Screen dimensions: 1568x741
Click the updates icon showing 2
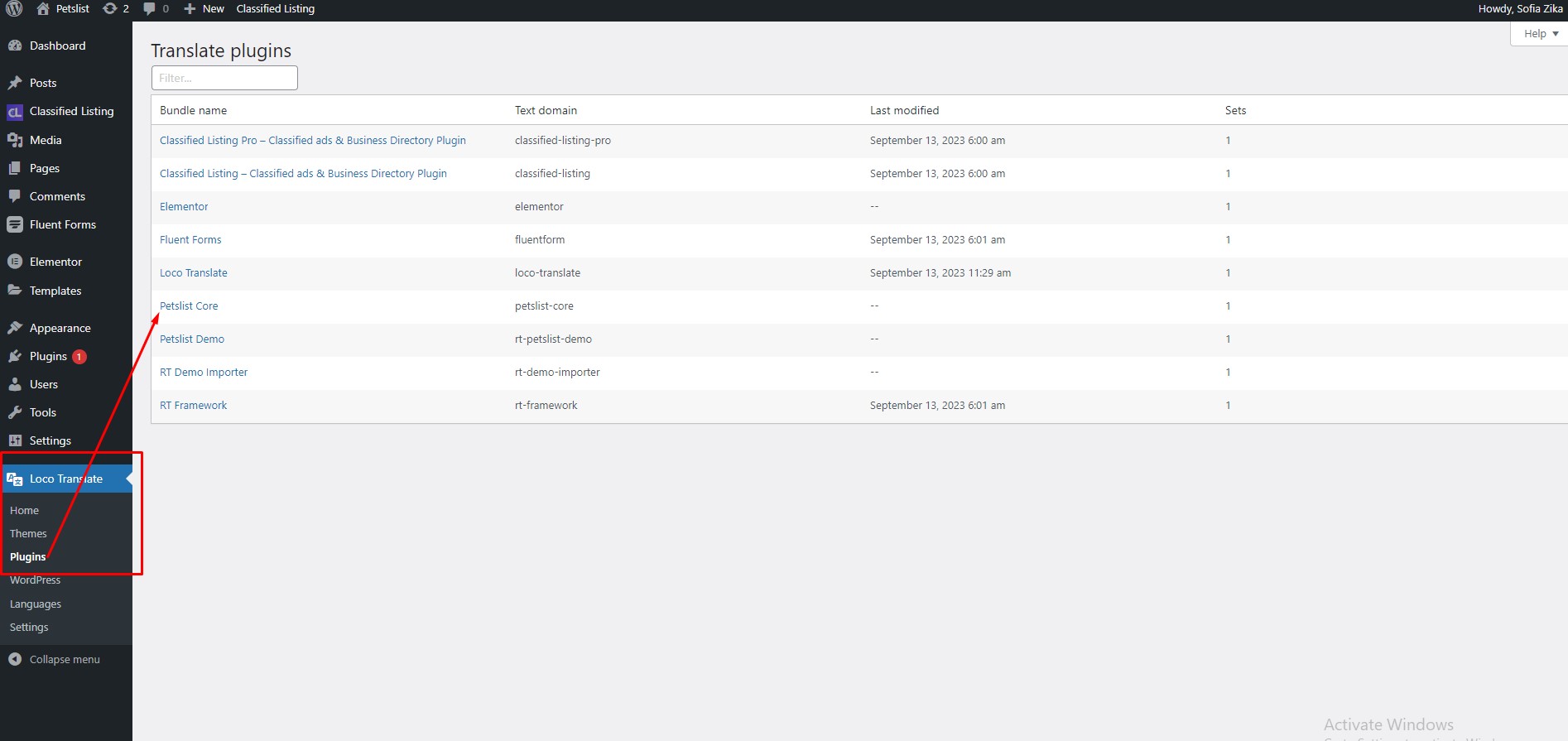[110, 8]
